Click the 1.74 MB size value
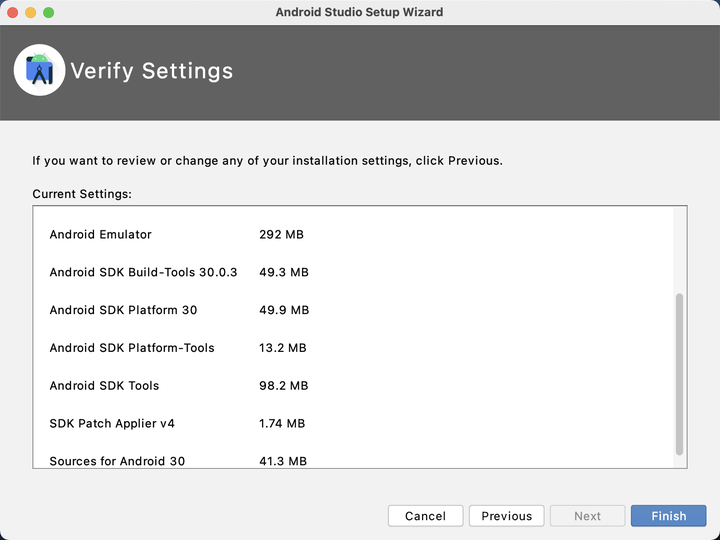720x540 pixels. click(x=282, y=423)
